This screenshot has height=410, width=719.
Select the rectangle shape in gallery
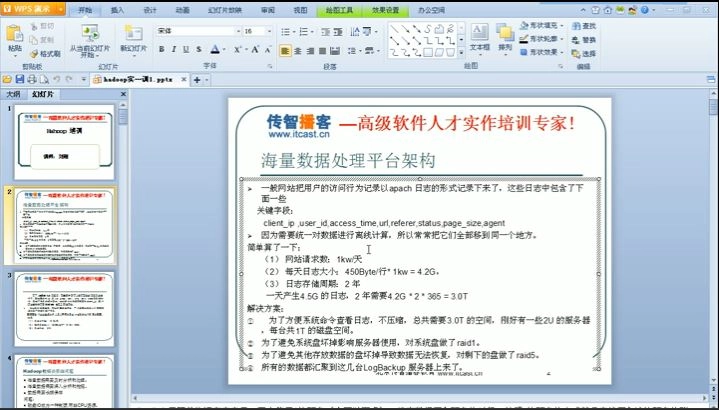point(428,52)
